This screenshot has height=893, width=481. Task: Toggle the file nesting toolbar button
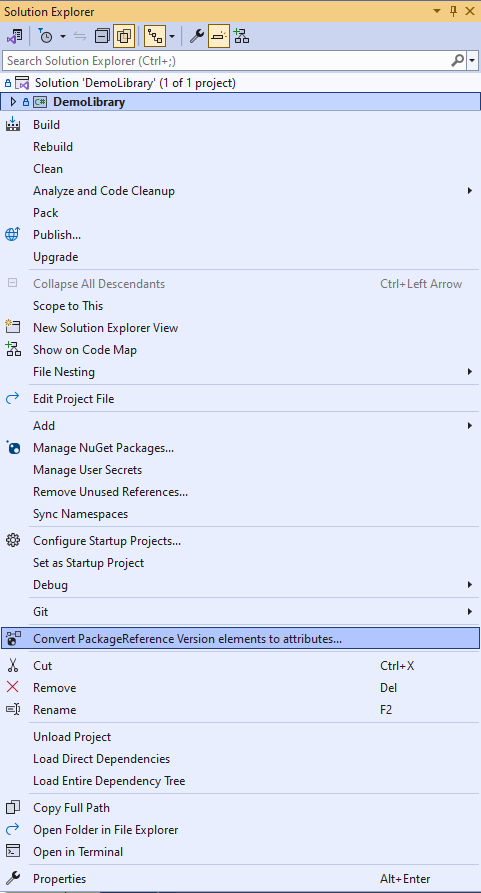point(154,36)
